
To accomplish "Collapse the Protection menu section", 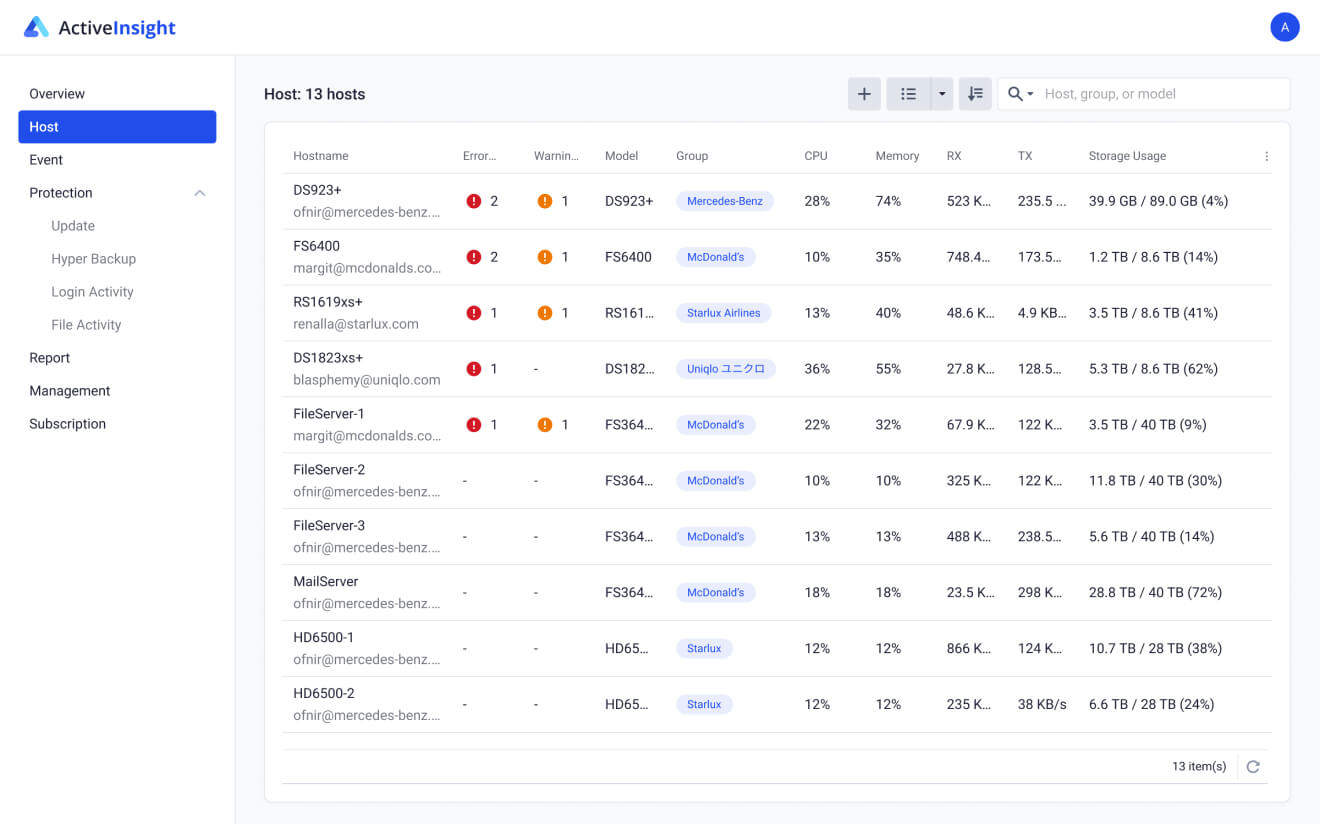I will click(x=200, y=193).
